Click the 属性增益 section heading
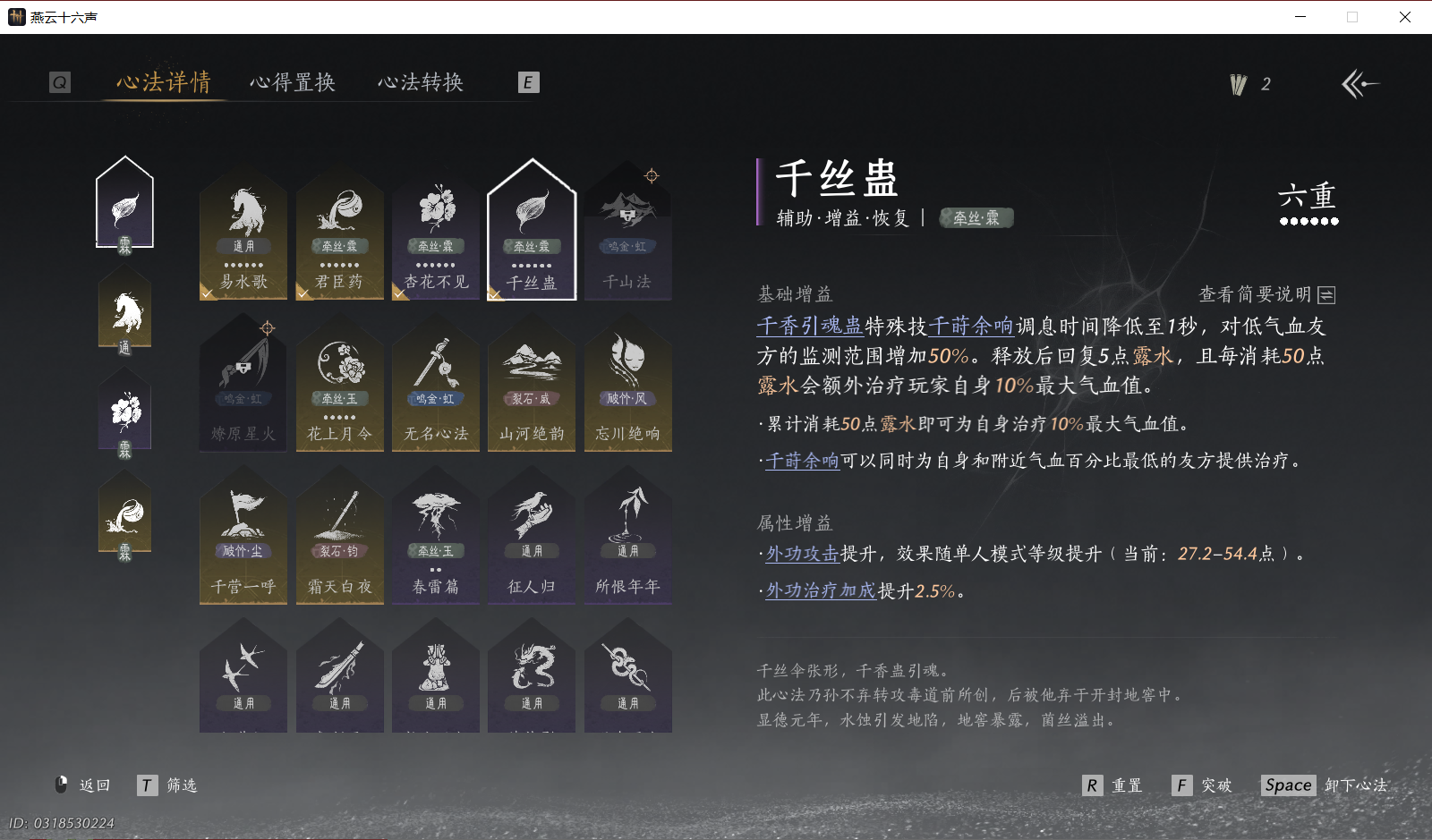The image size is (1432, 840). [795, 523]
